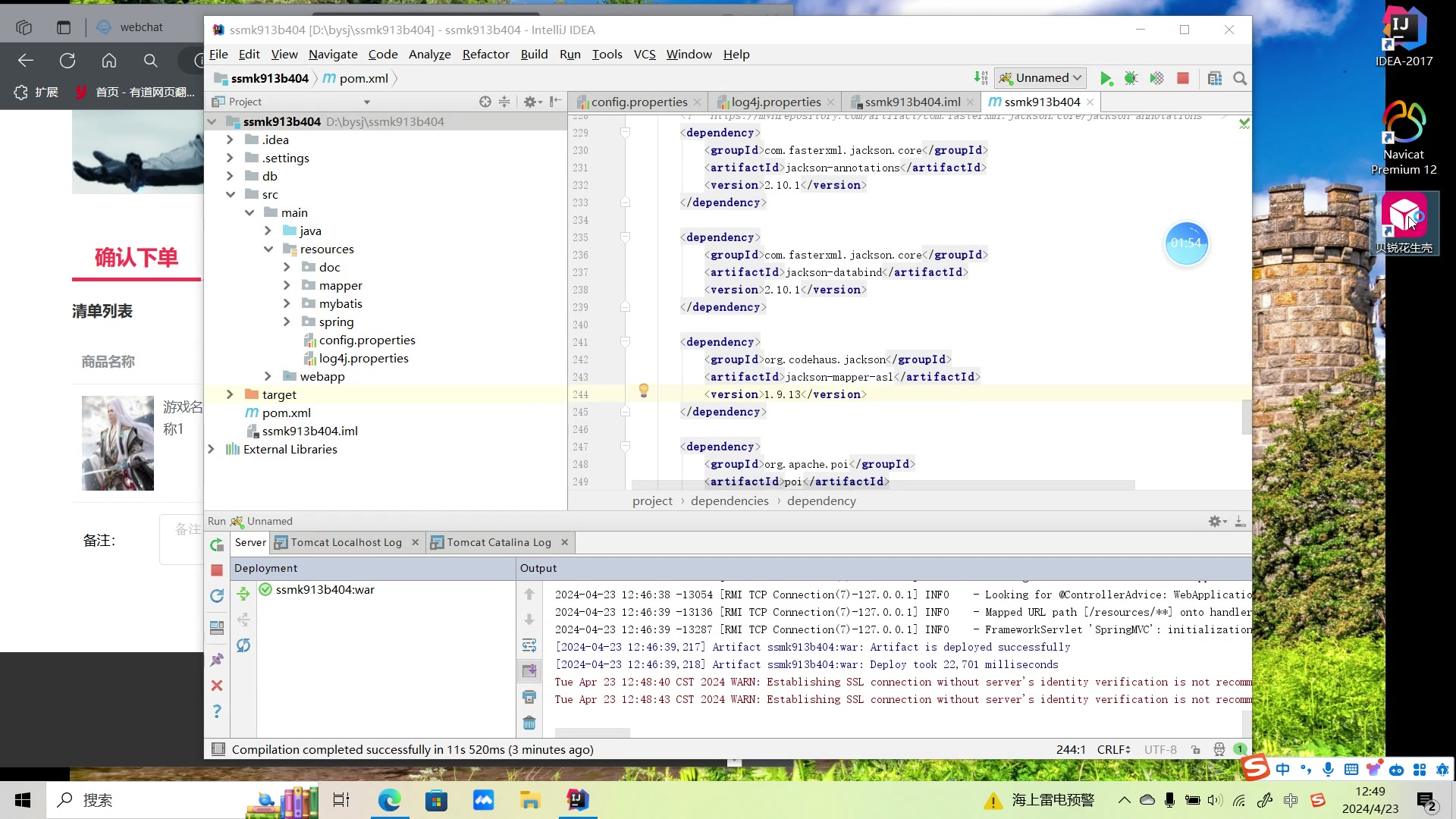Screen dimensions: 1456x819
Task: Click the Rerun icon in Run panel
Action: [217, 544]
